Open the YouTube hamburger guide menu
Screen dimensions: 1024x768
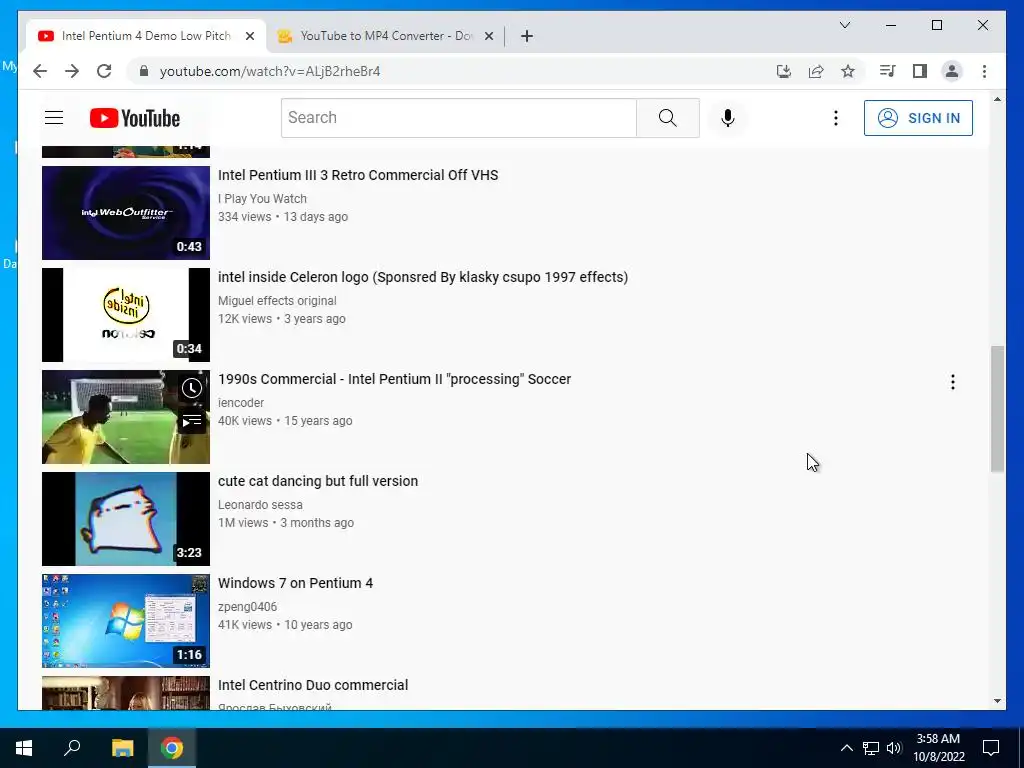point(54,118)
